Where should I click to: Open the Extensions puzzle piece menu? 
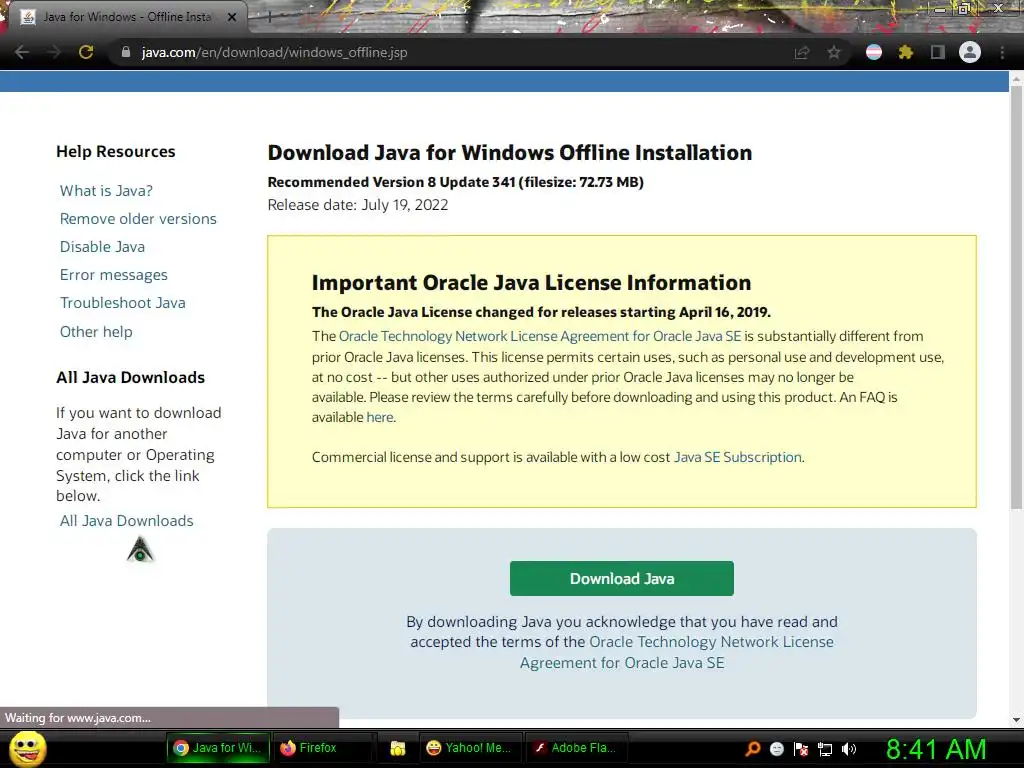pos(905,52)
